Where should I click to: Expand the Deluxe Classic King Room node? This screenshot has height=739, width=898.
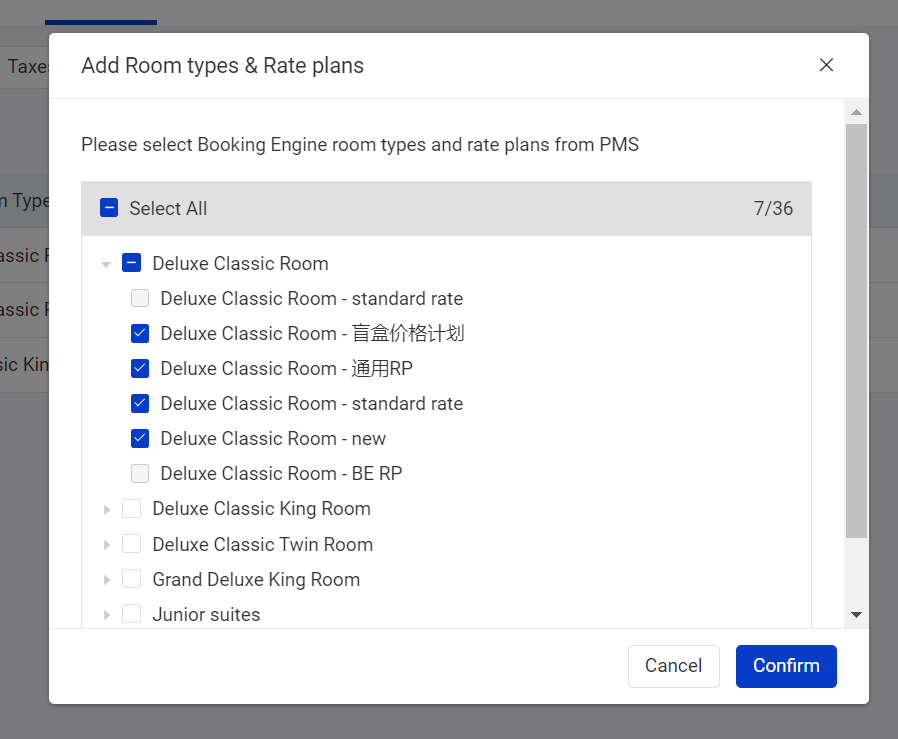106,509
